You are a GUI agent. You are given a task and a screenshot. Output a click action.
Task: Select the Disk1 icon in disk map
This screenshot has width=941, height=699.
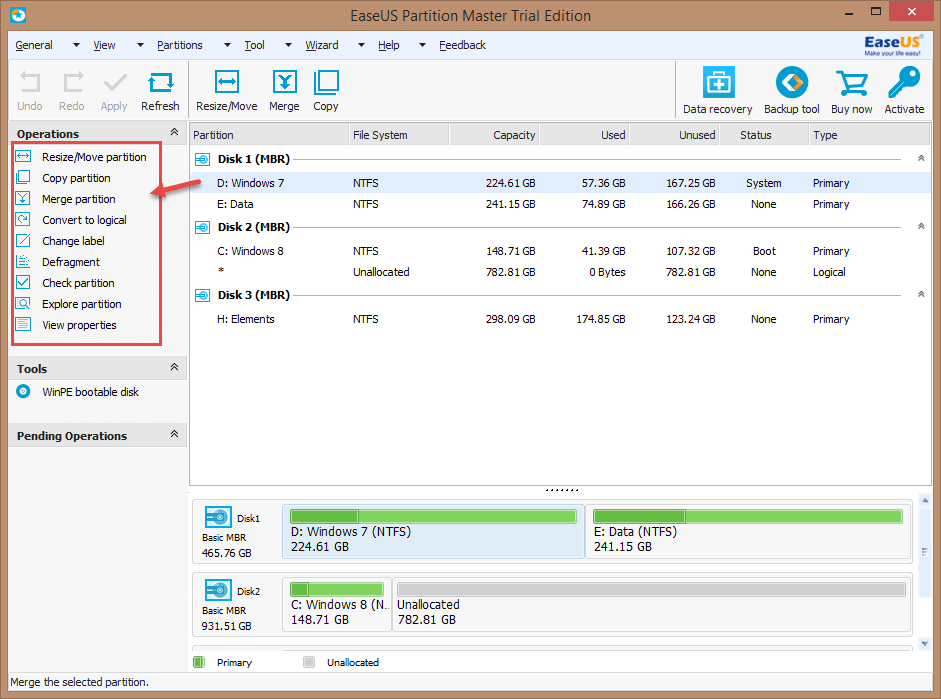(218, 517)
